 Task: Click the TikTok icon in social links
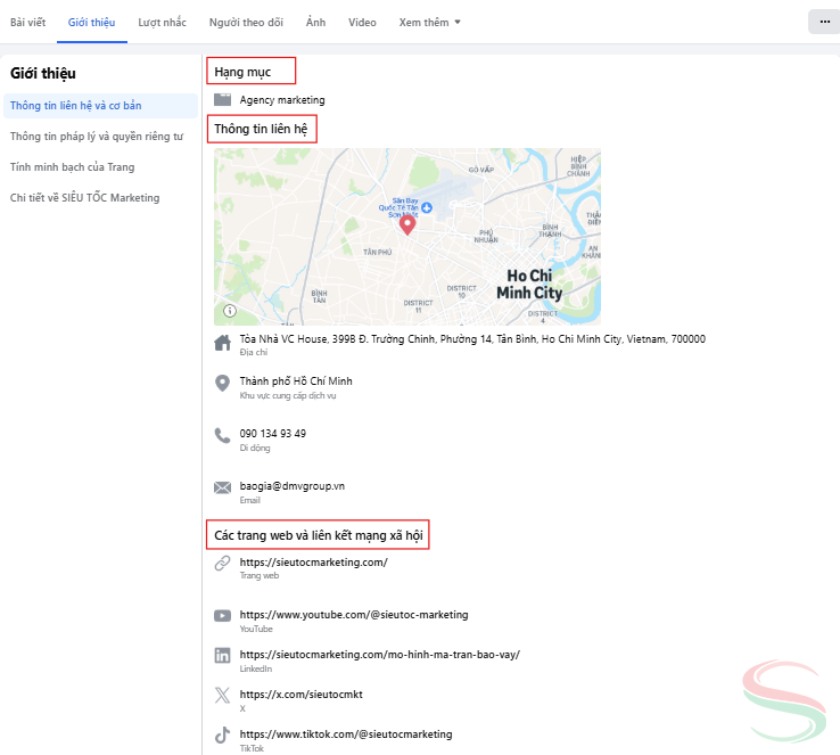[x=224, y=733]
